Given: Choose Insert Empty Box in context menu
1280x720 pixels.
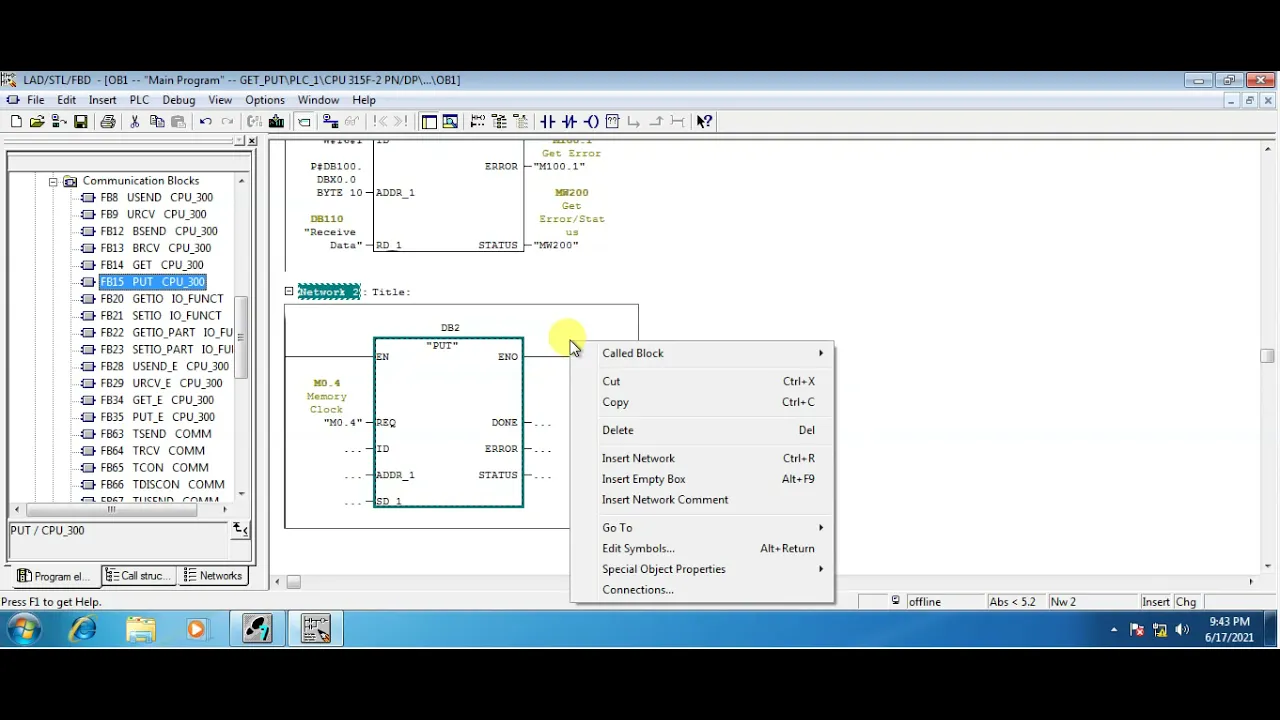Looking at the screenshot, I should (702, 479).
